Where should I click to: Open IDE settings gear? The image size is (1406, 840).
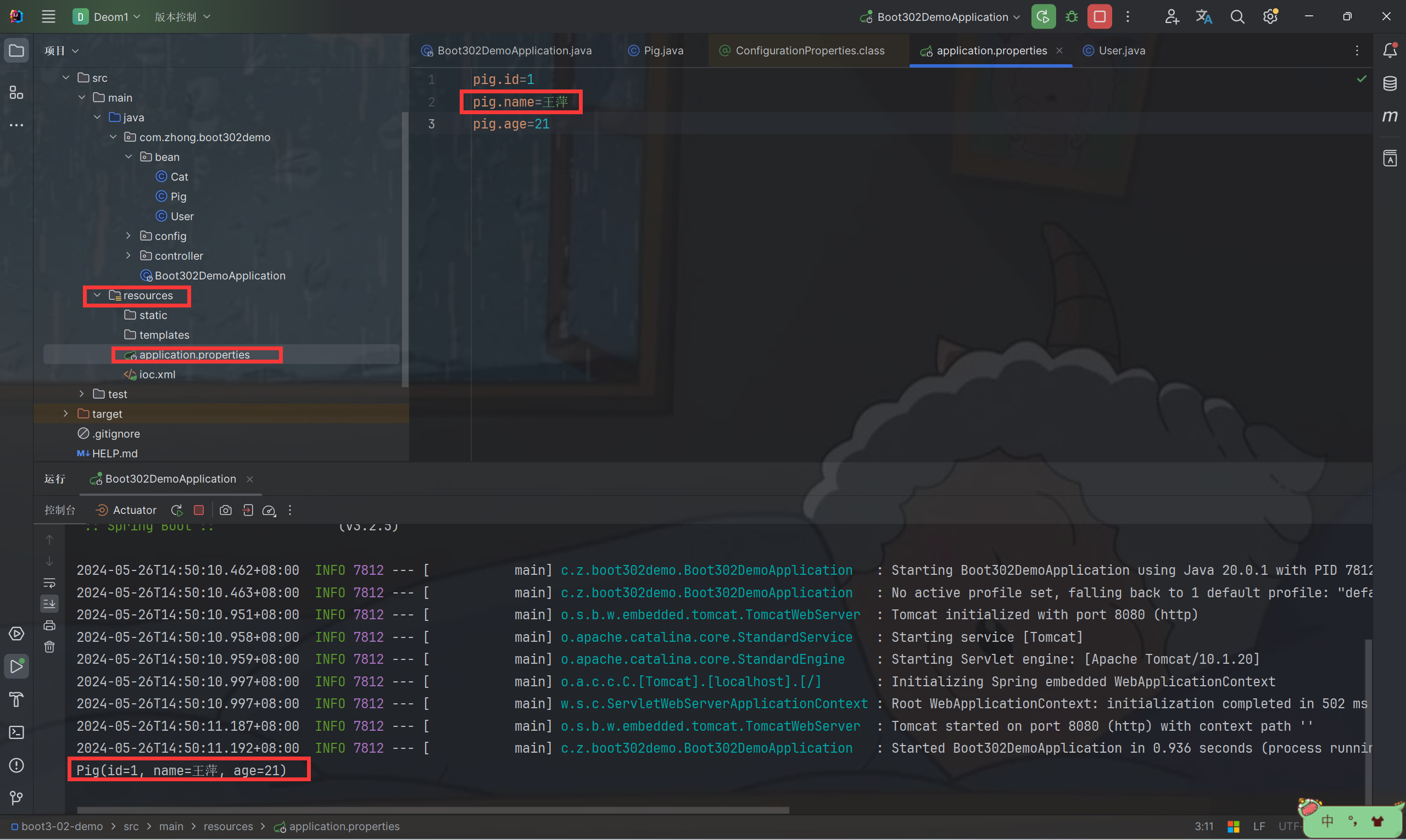(x=1270, y=16)
